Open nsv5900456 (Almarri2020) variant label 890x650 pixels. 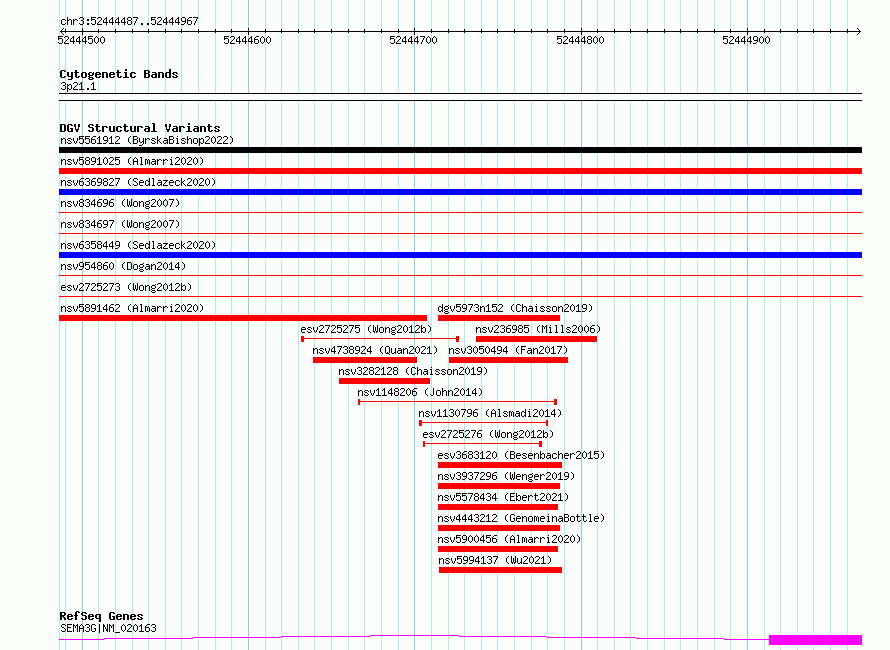point(509,539)
